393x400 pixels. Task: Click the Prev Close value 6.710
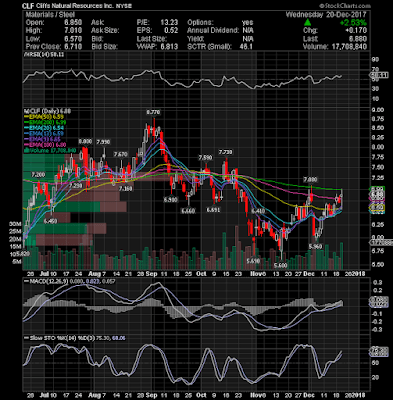click(x=73, y=47)
